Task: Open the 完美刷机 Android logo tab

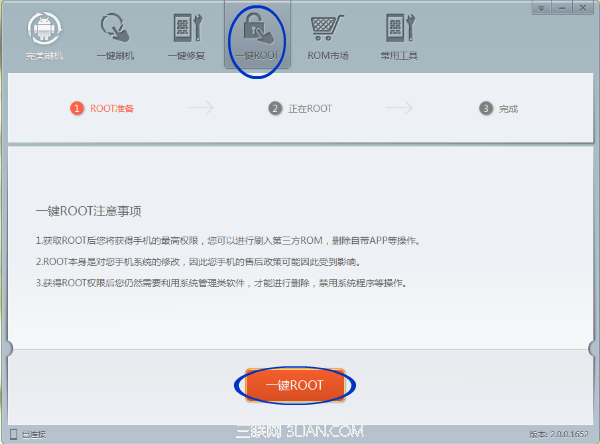Action: (44, 36)
